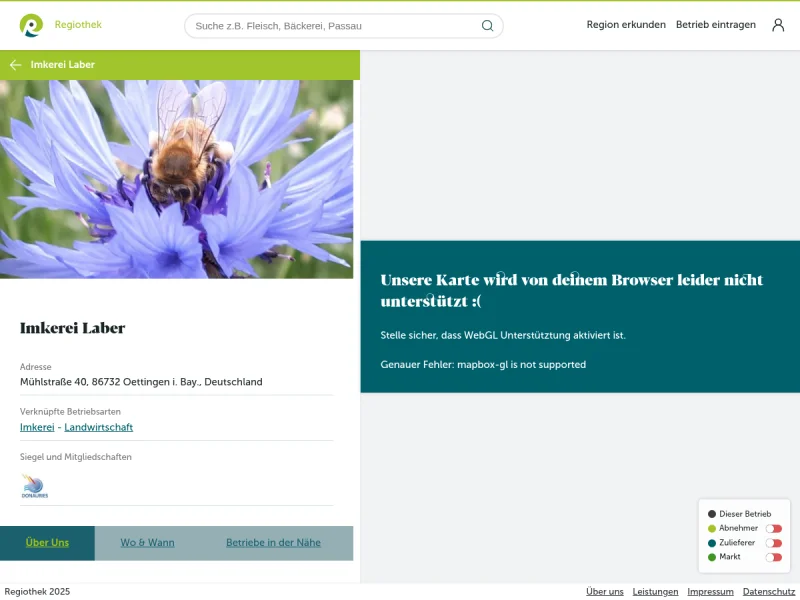This screenshot has width=800, height=600.
Task: Toggle the Zulieferer map filter
Action: point(773,543)
